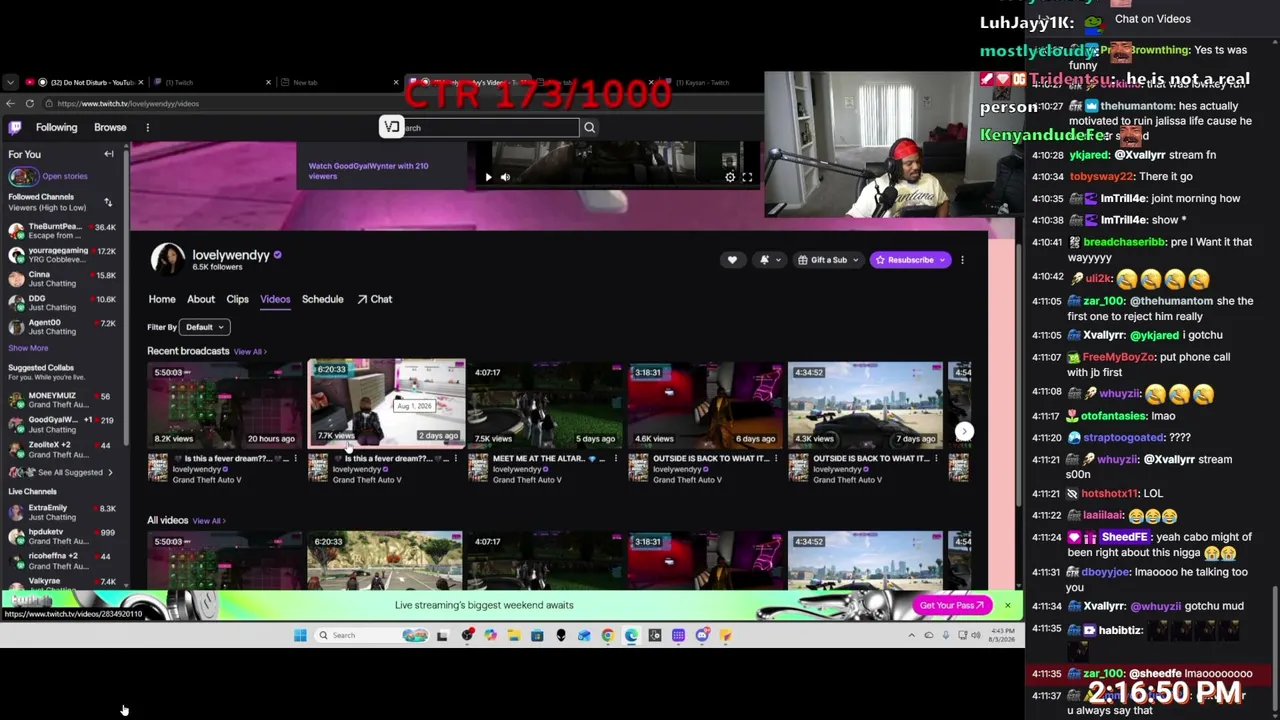Open the 4:34:52 recent broadcast thumbnail
The height and width of the screenshot is (720, 1280).
(865, 404)
